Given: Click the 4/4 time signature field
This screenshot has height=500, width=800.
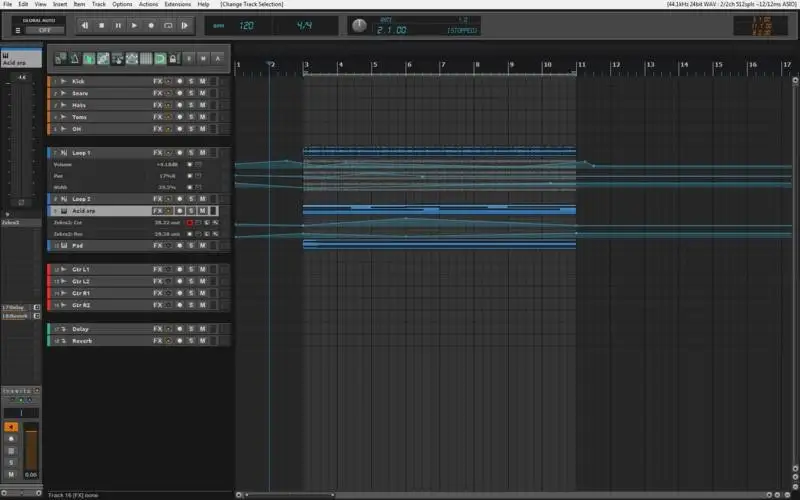Looking at the screenshot, I should pyautogui.click(x=302, y=25).
